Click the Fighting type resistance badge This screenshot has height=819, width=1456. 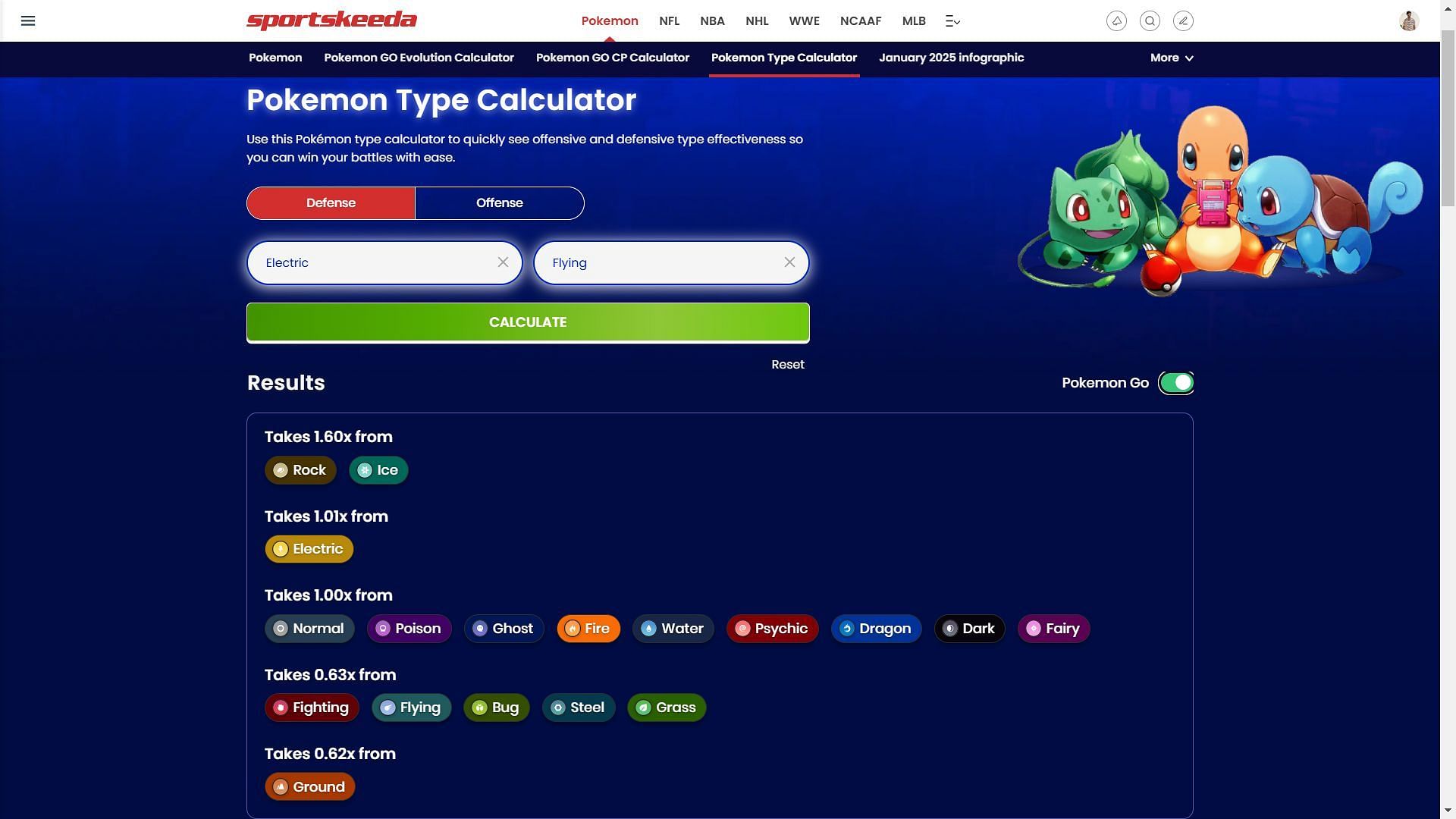pyautogui.click(x=311, y=707)
